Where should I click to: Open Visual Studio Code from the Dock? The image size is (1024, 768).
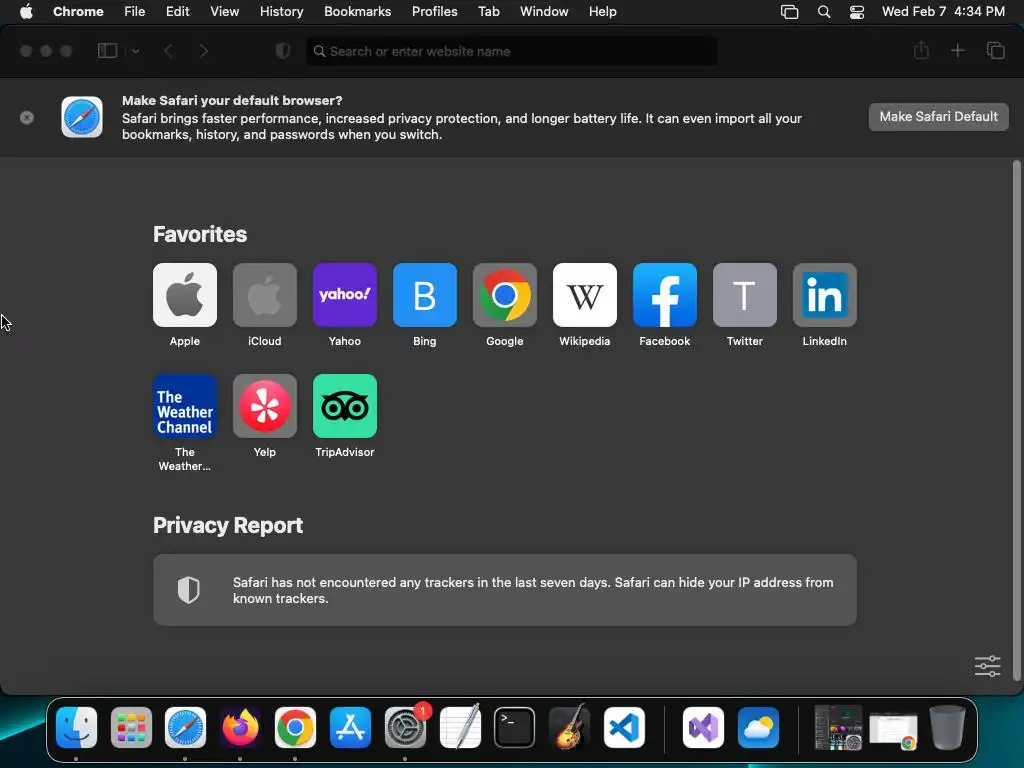pyautogui.click(x=624, y=727)
